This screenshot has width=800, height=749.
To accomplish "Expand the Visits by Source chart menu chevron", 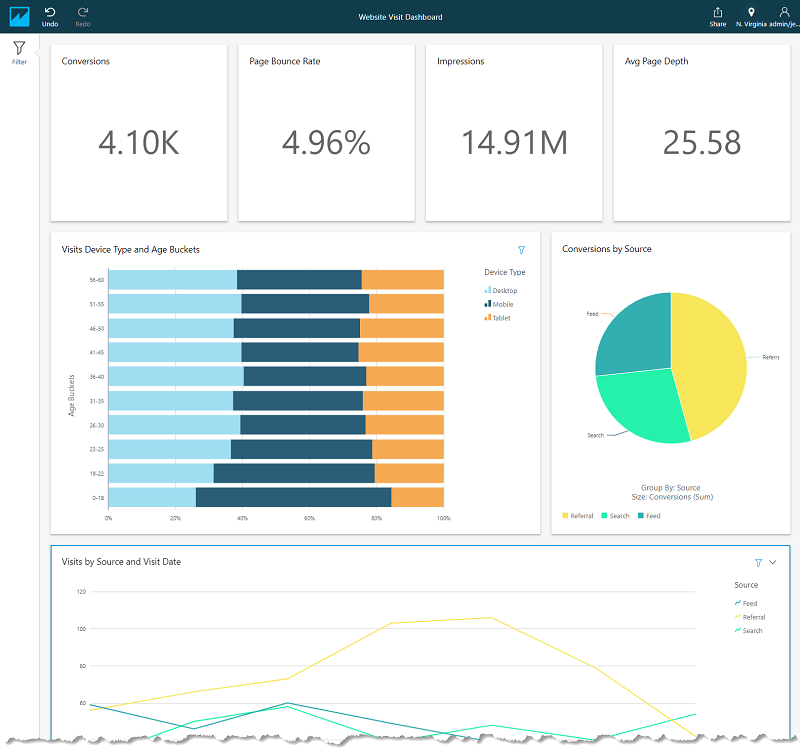I will pos(773,563).
